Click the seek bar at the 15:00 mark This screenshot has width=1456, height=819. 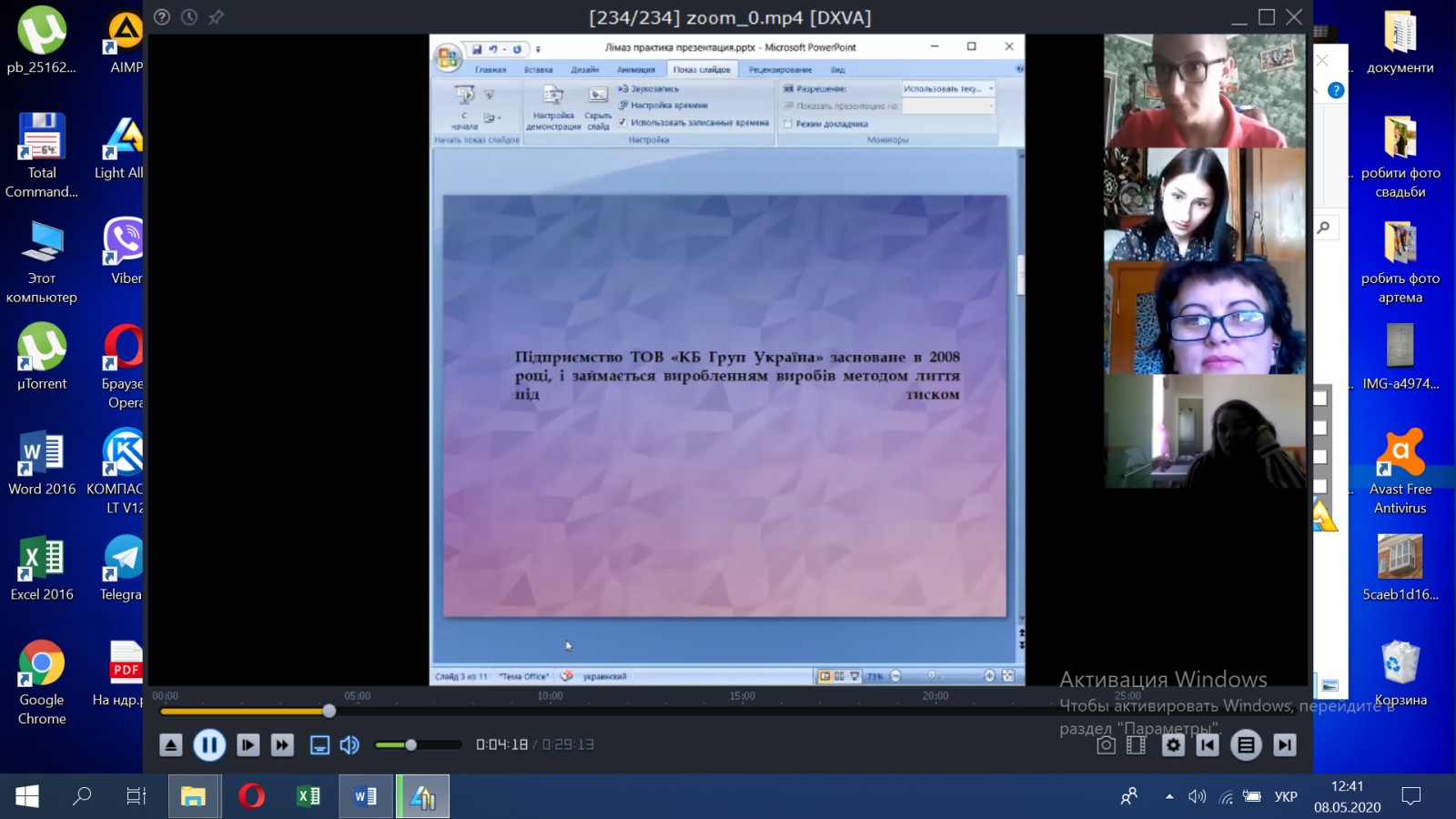[742, 711]
